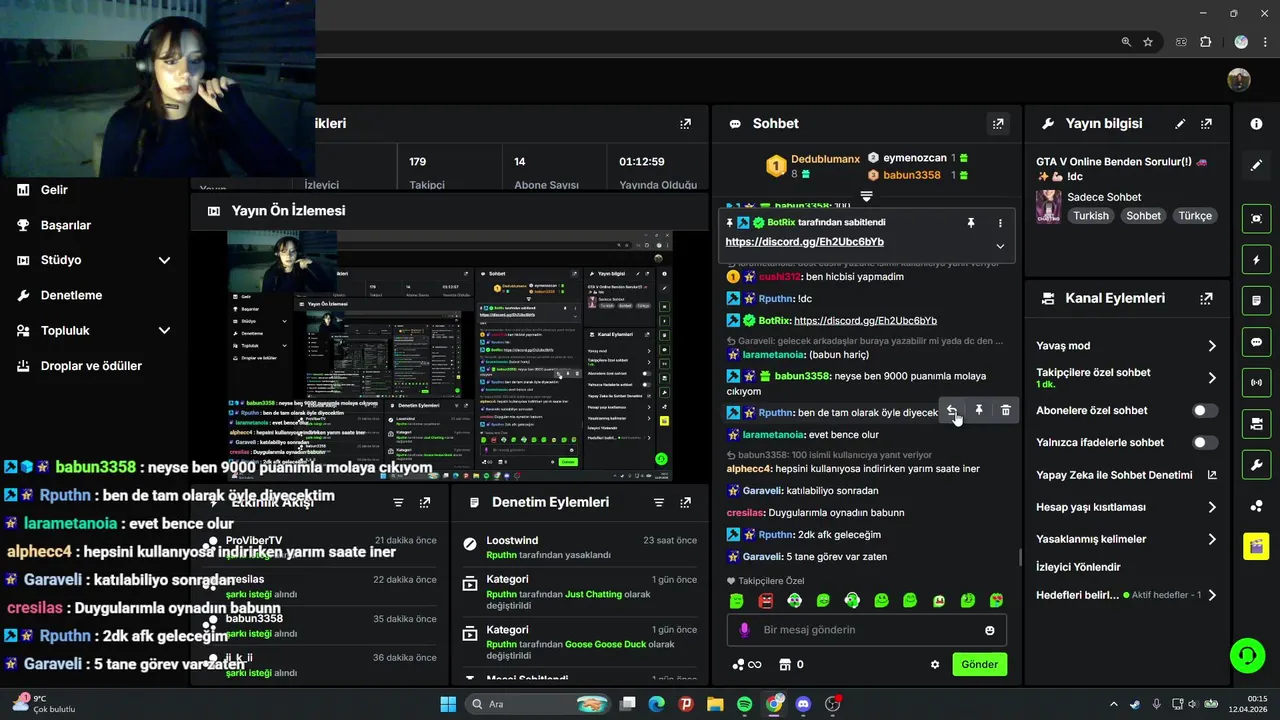The height and width of the screenshot is (720, 1280).
Task: Focus the Bir mesaj gönderin input
Action: [x=866, y=630]
